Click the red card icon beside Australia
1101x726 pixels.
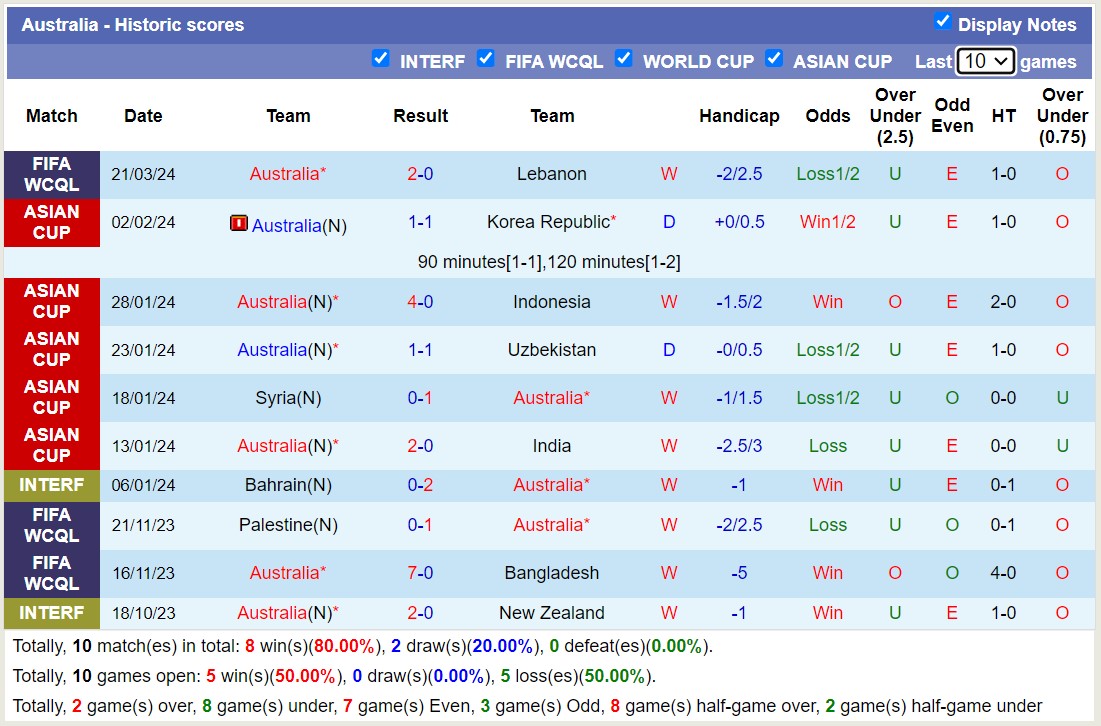(238, 223)
